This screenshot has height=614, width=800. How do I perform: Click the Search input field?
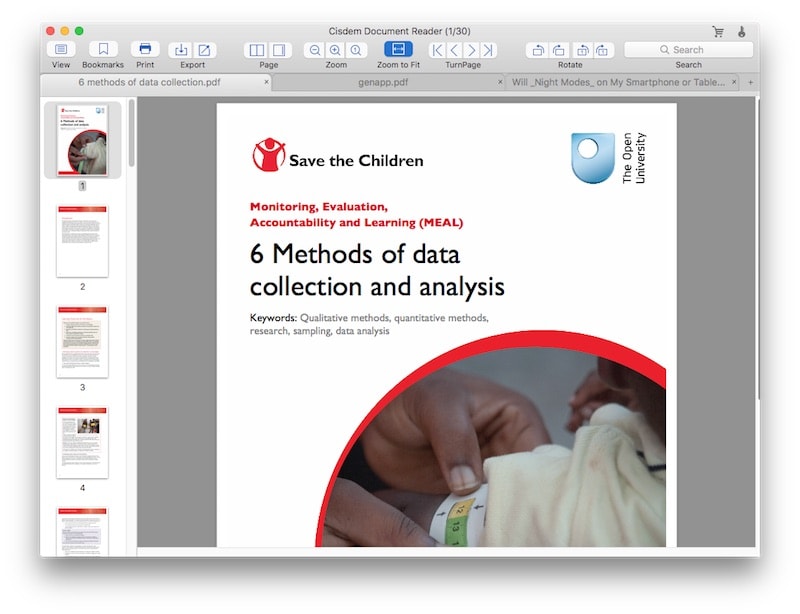point(688,50)
